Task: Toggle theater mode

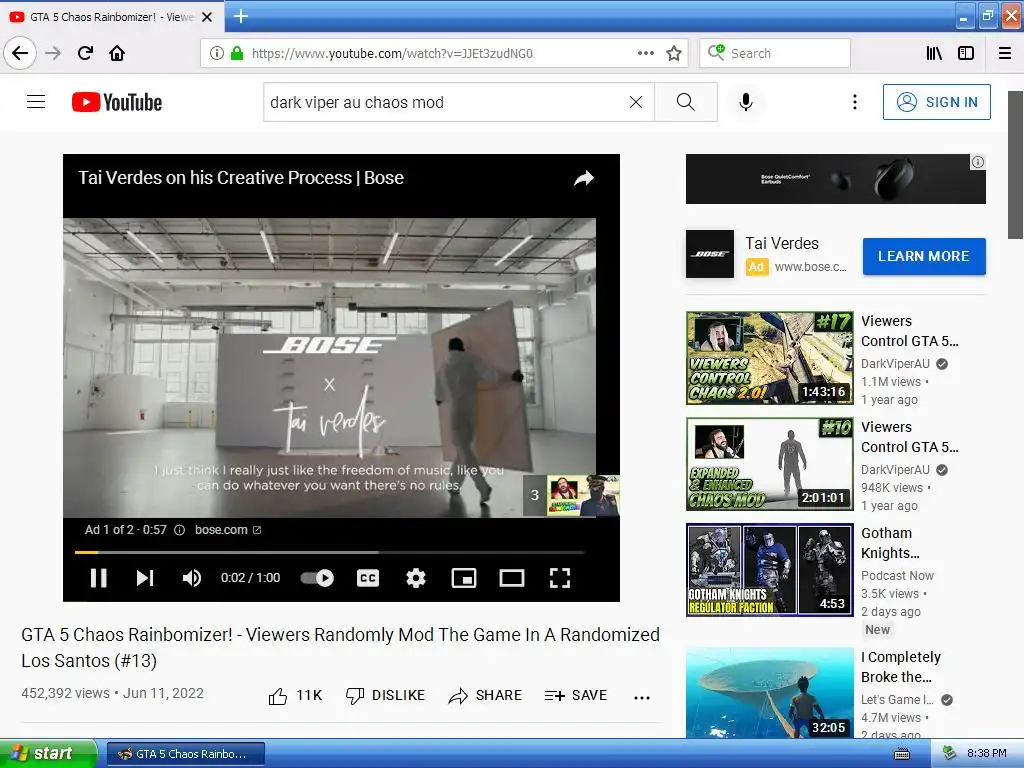Action: click(x=512, y=578)
